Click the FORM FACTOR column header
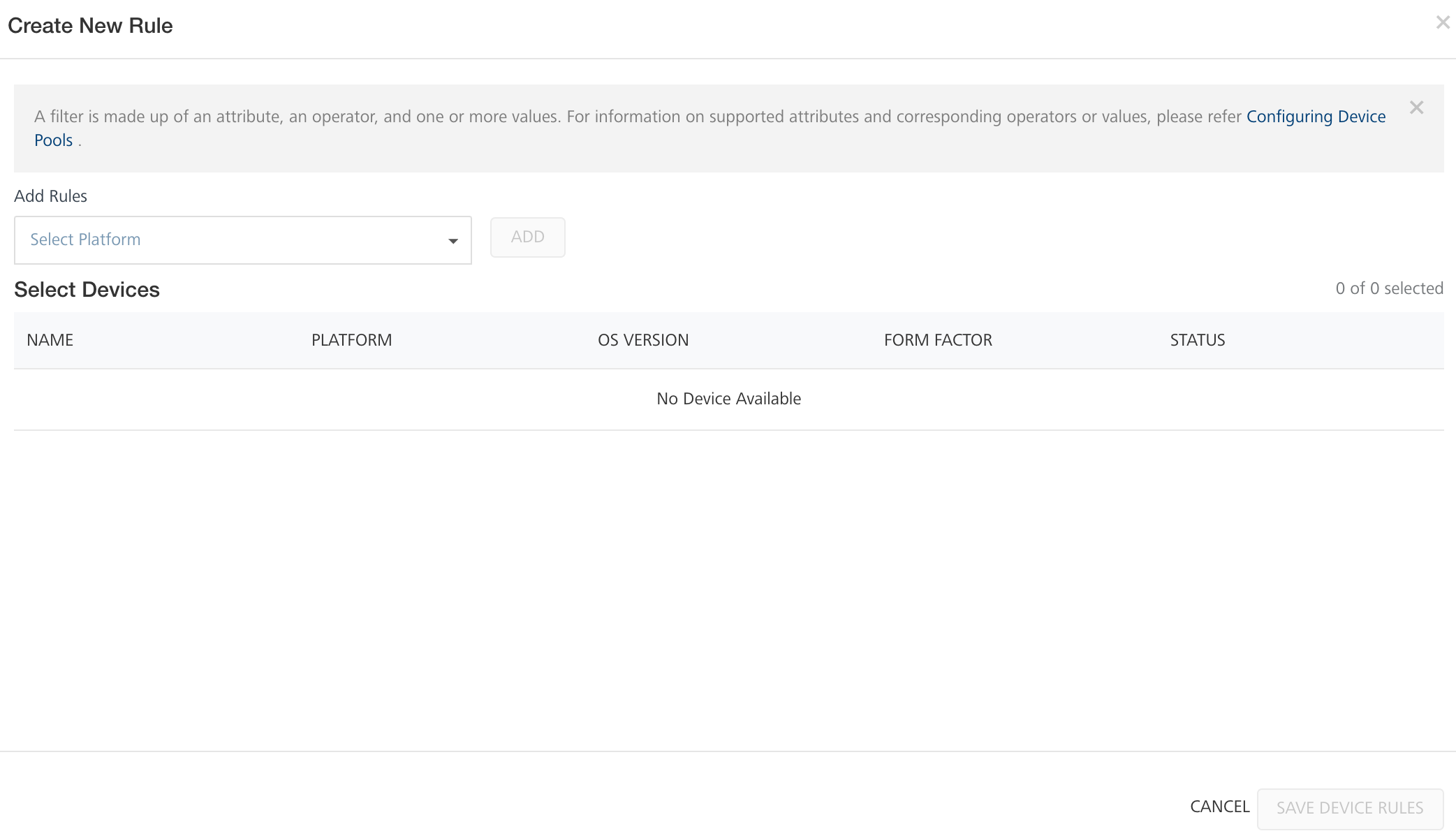The image size is (1456, 838). tap(937, 340)
